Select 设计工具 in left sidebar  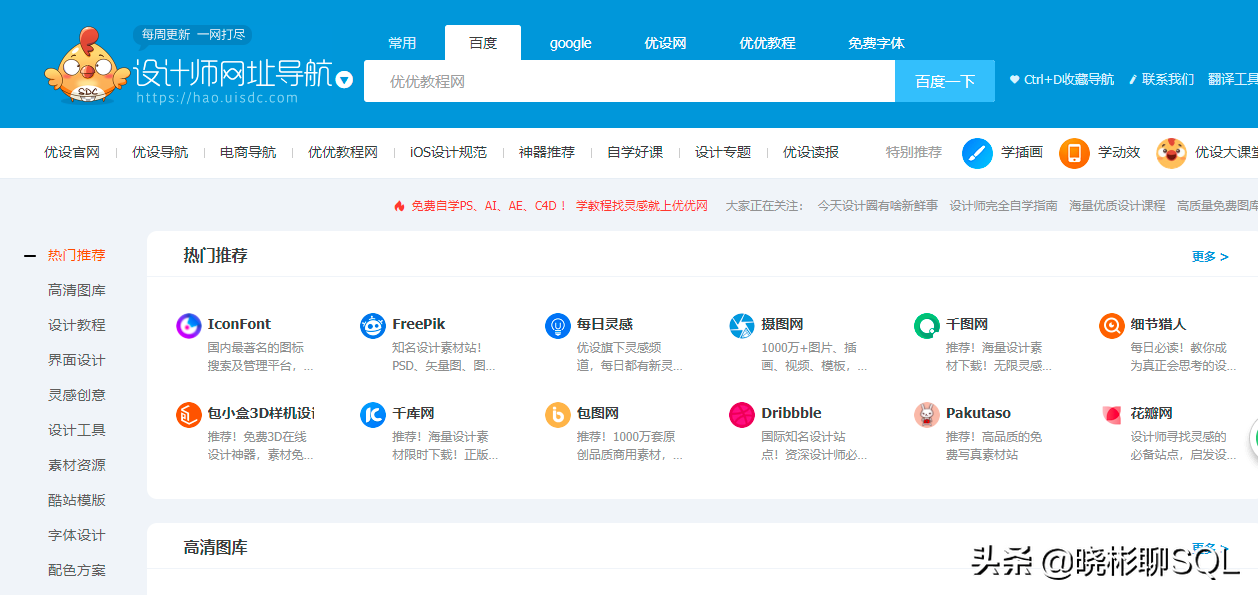pos(76,431)
